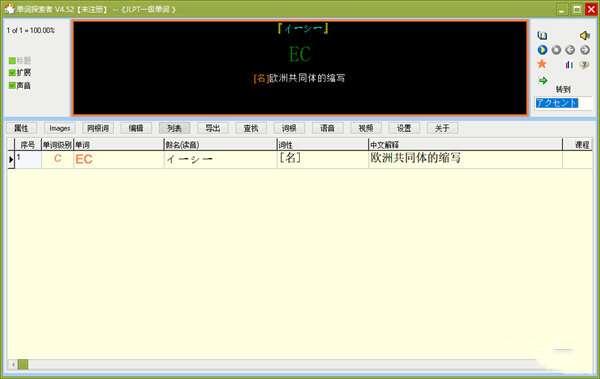Open the 查找 tab
Viewport: 600px width, 379px height.
tap(251, 128)
